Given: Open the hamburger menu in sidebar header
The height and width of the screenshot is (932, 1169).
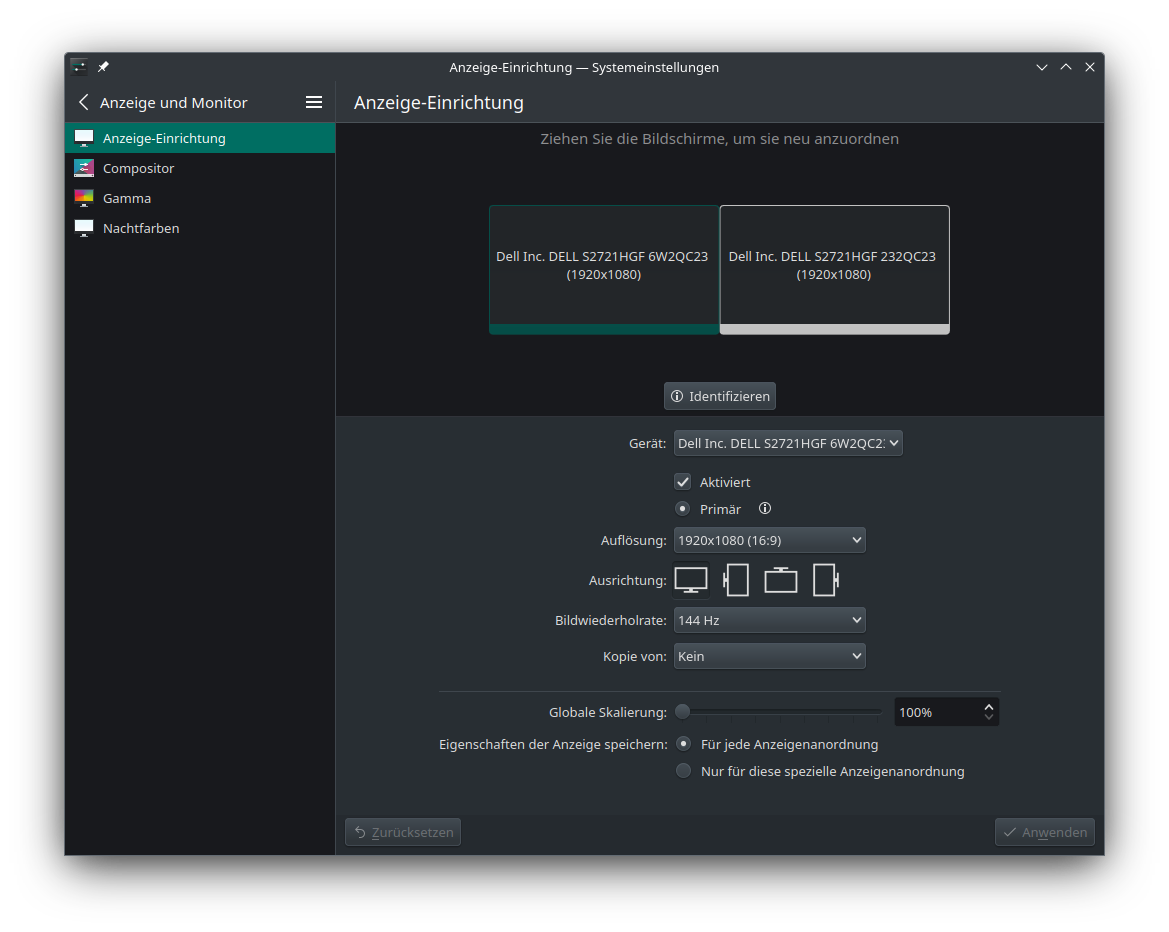Looking at the screenshot, I should [314, 102].
